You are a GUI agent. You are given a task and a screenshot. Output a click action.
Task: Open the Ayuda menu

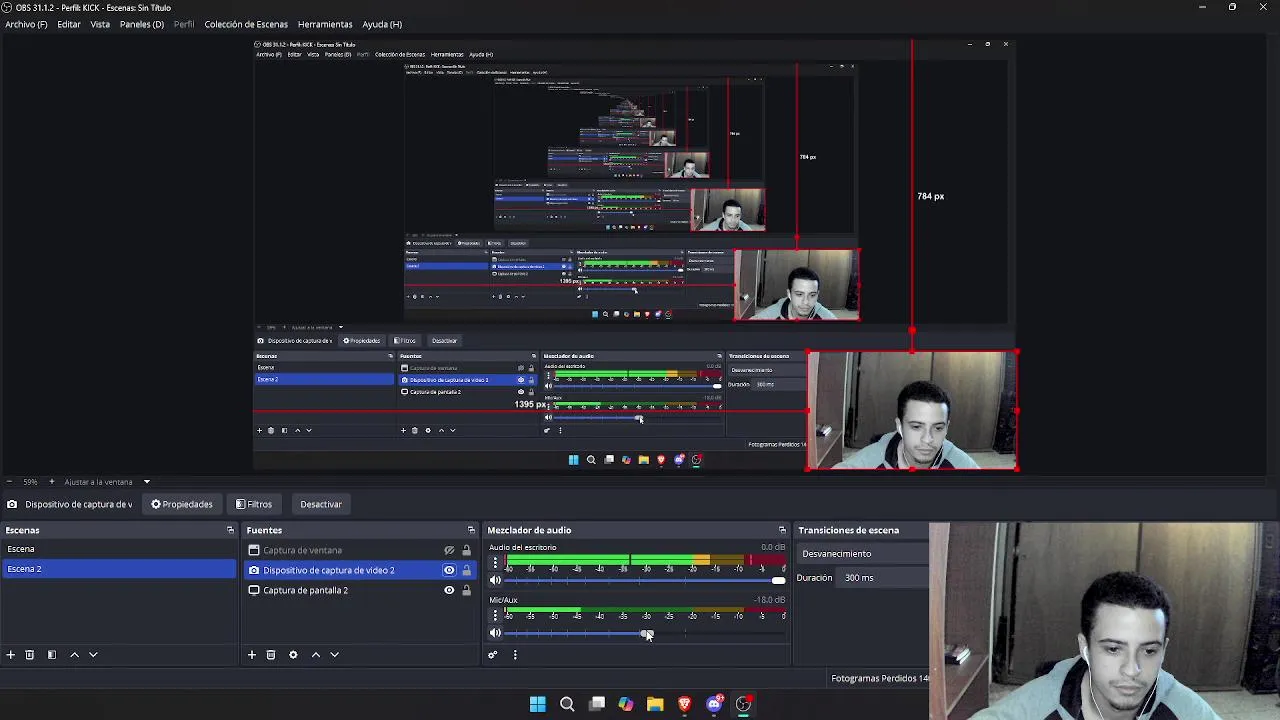tap(382, 24)
